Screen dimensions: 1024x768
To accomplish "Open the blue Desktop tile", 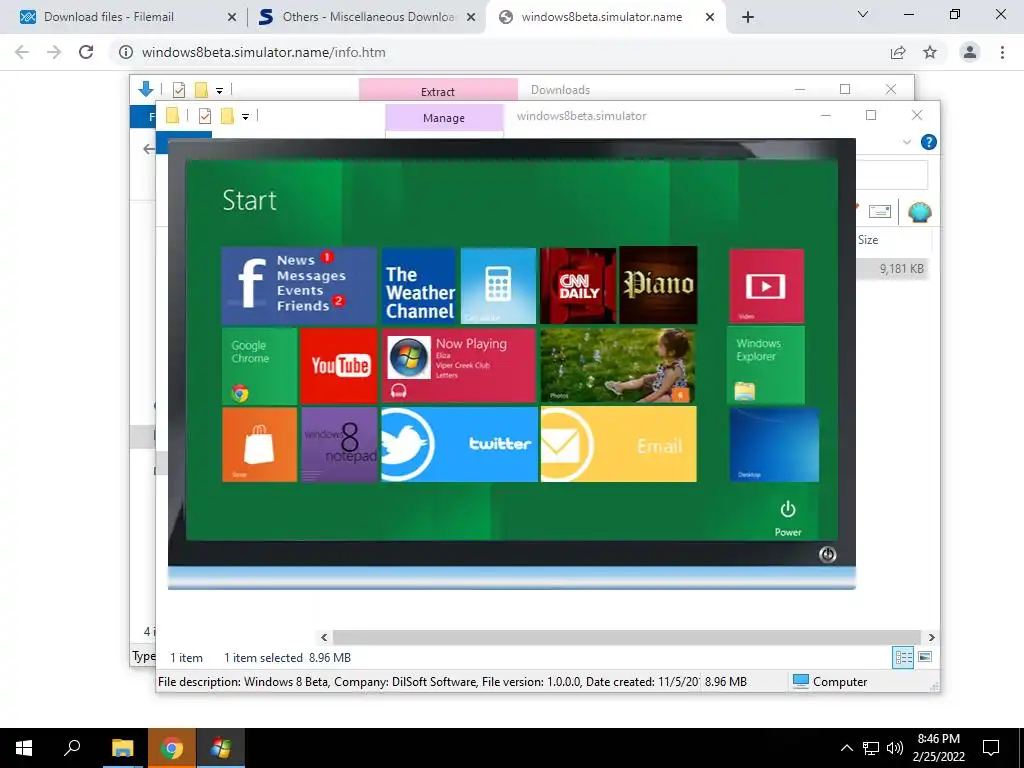I will coord(774,445).
